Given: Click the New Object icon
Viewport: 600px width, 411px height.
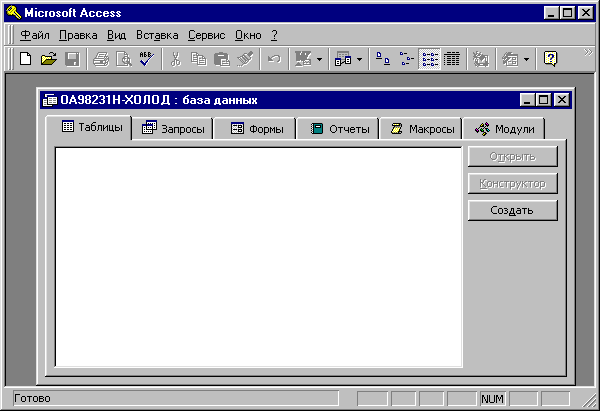Looking at the screenshot, I should 510,59.
